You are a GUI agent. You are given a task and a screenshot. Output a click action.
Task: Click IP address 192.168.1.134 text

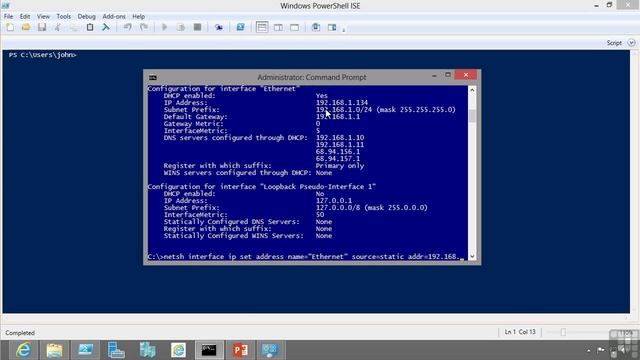342,102
